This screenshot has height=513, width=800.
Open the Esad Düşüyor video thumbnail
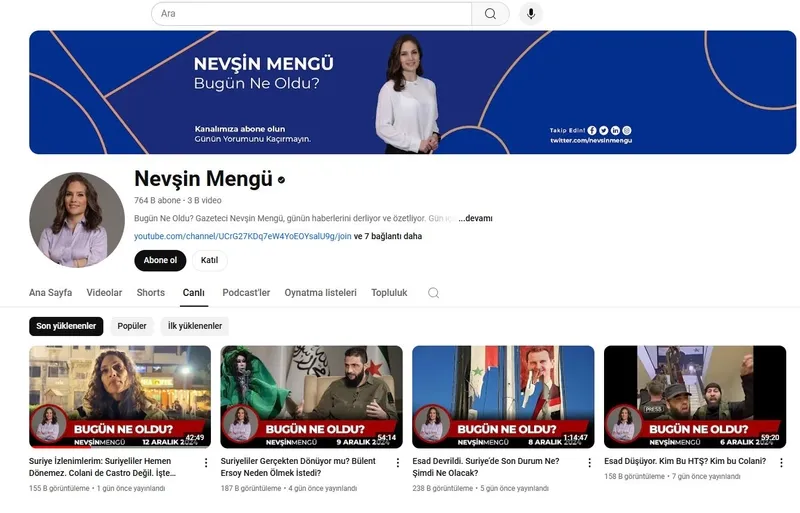pos(695,396)
